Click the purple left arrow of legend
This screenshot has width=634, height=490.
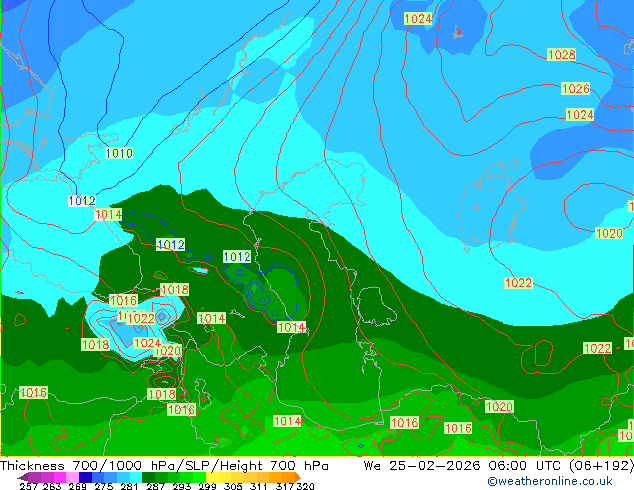pyautogui.click(x=23, y=477)
